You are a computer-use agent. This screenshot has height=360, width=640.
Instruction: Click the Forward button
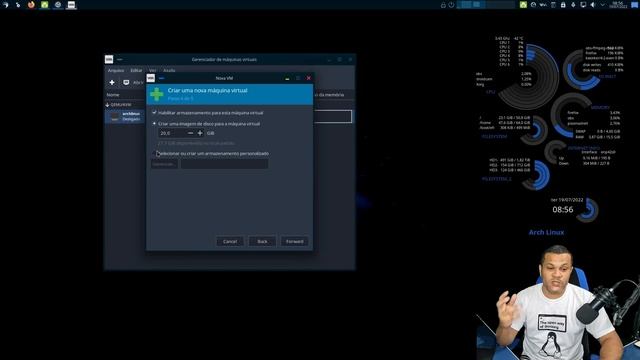[294, 241]
